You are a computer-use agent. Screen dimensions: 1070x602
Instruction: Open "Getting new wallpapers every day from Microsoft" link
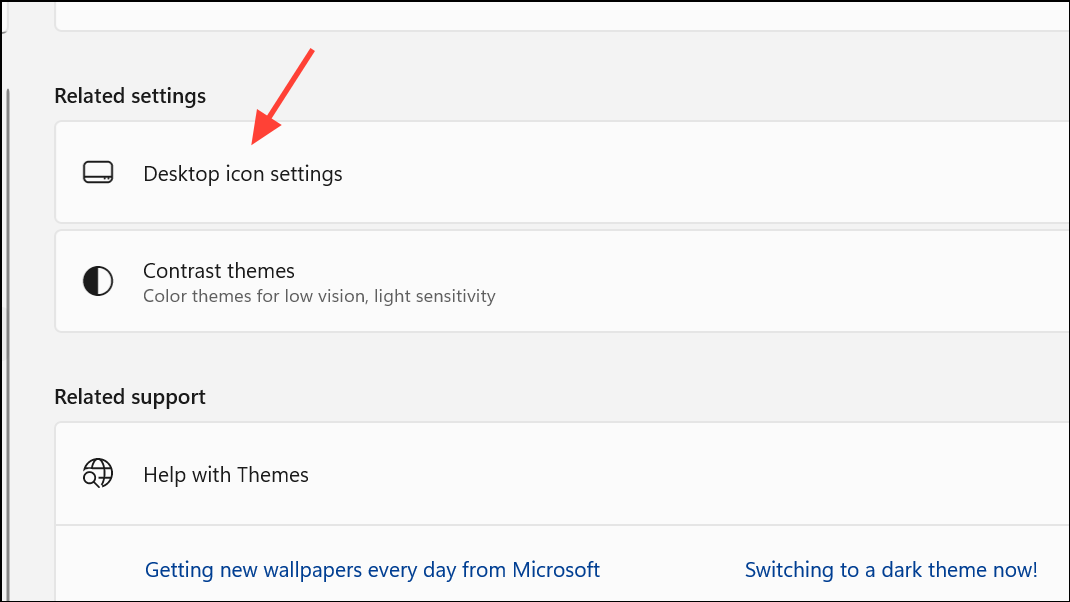[372, 570]
